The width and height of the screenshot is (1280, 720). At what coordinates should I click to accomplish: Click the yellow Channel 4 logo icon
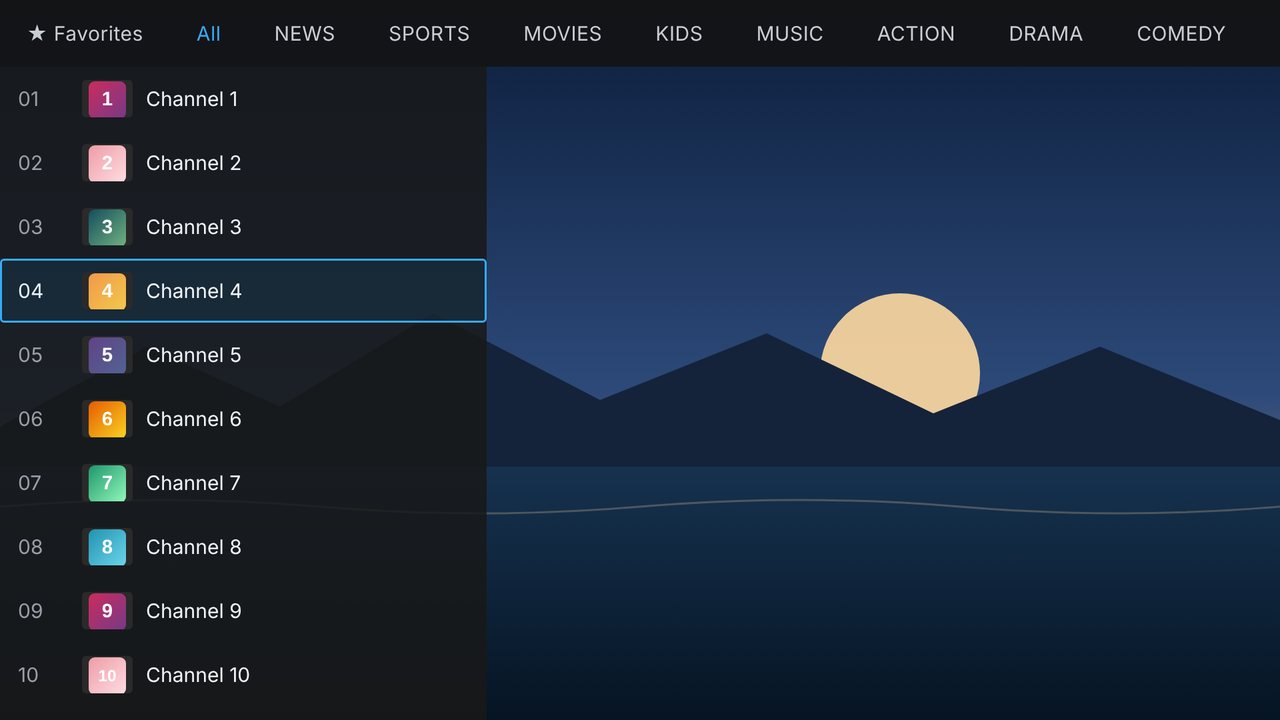pyautogui.click(x=107, y=291)
